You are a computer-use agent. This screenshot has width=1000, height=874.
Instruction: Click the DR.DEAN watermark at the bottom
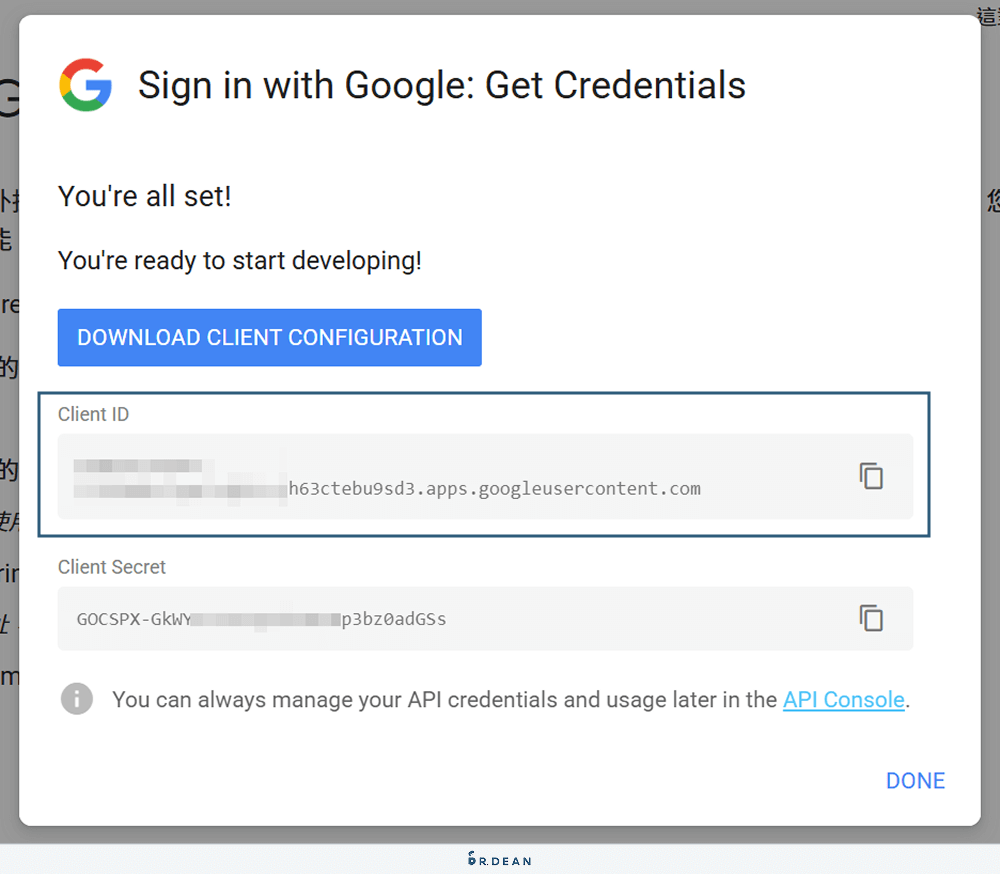tap(499, 859)
